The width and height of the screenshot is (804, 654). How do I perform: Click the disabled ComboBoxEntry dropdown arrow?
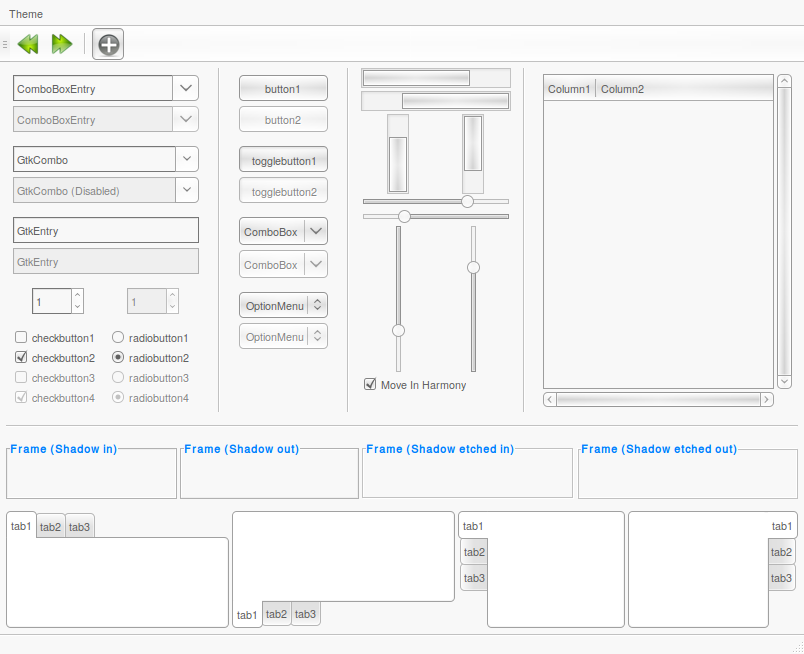186,119
